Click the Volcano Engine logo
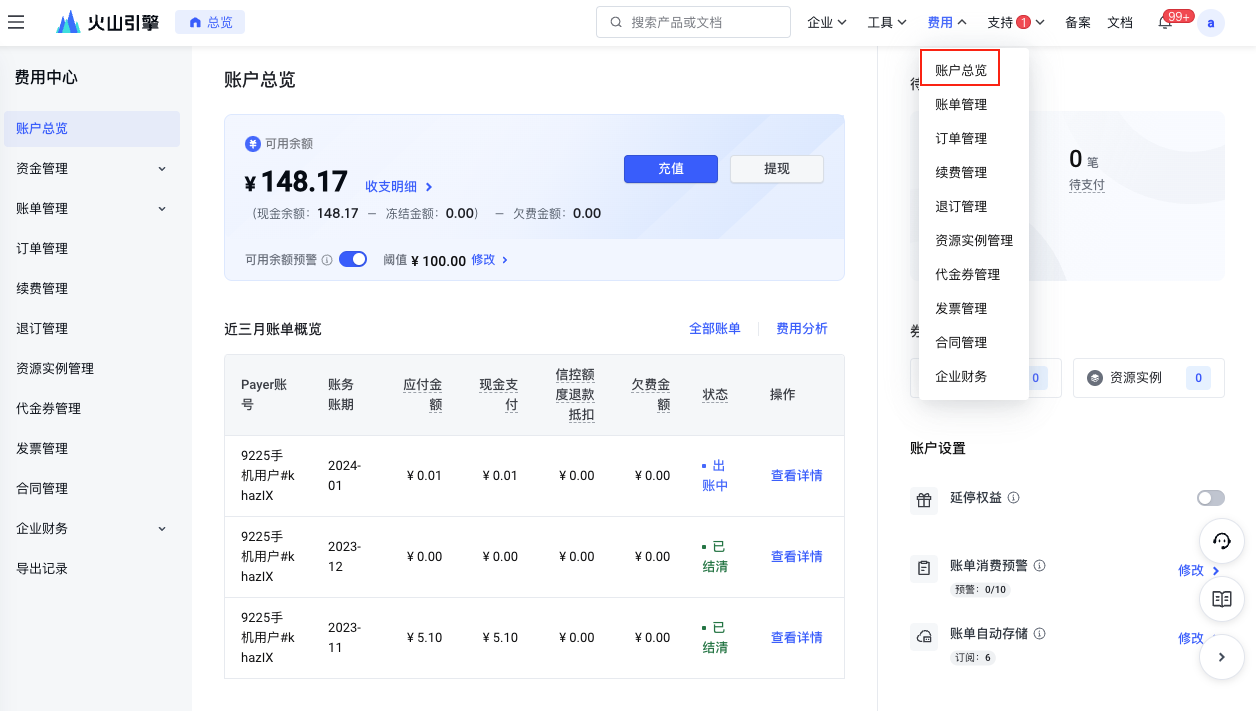1256x711 pixels. click(108, 22)
